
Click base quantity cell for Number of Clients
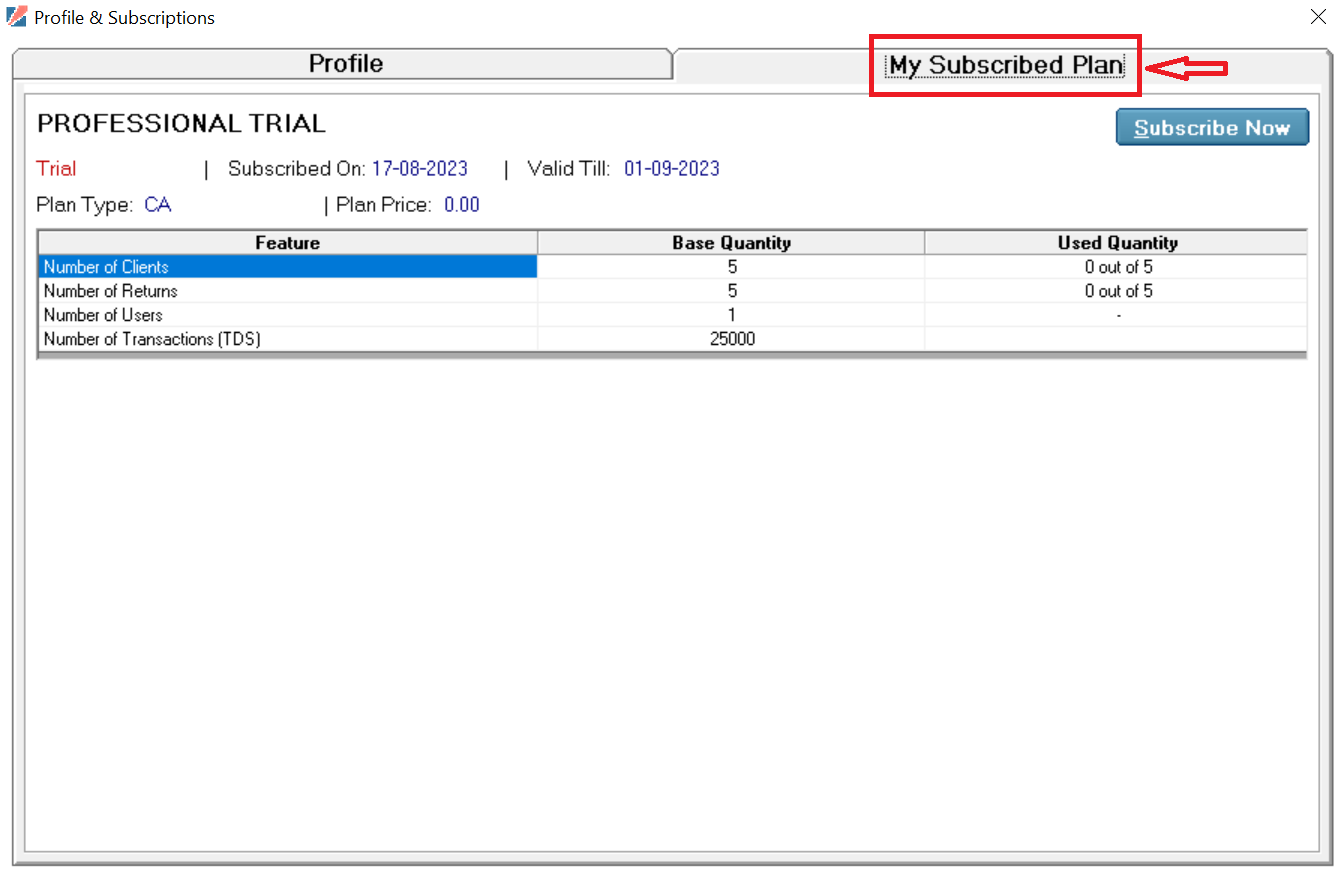pyautogui.click(x=731, y=267)
